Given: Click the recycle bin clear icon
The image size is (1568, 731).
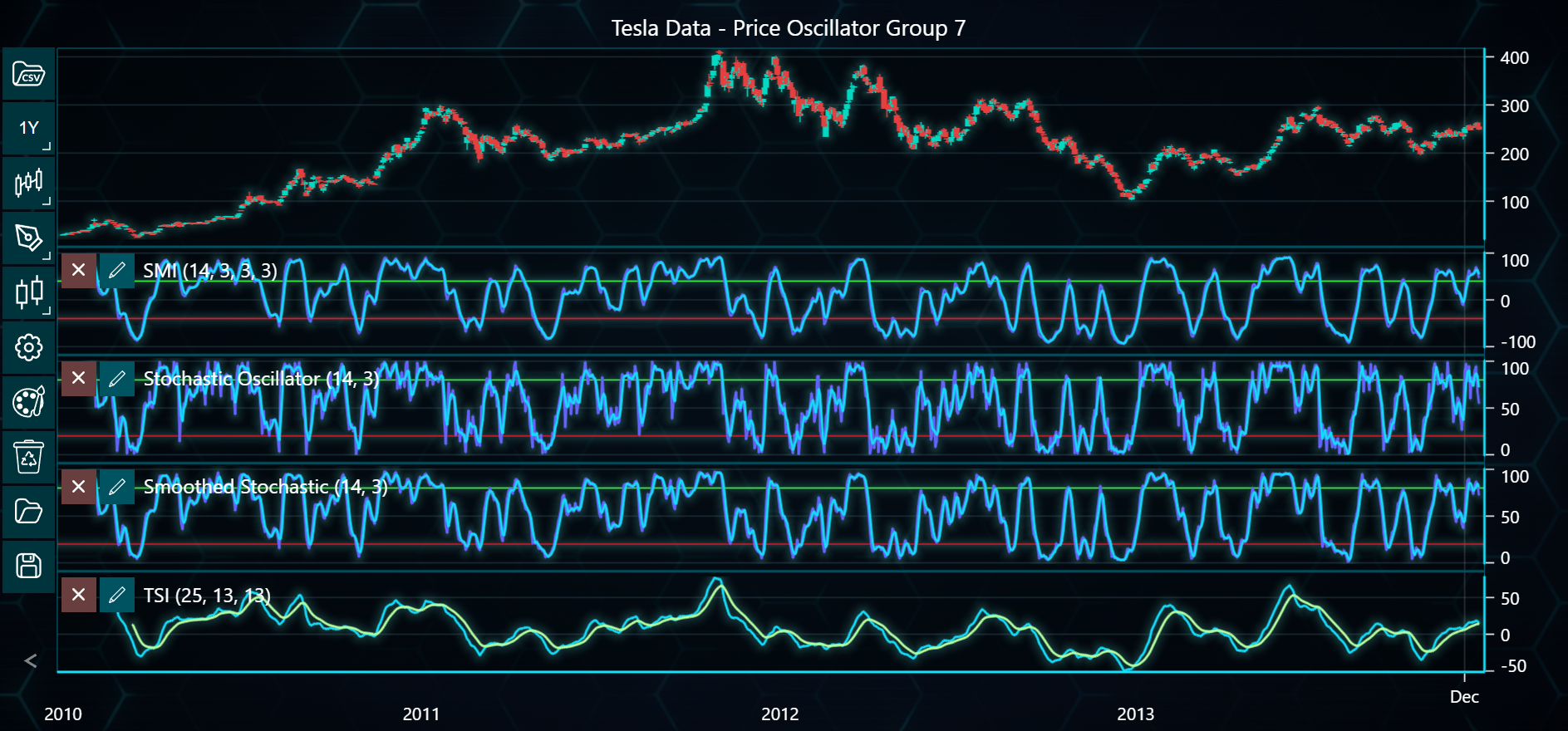Looking at the screenshot, I should (x=28, y=457).
